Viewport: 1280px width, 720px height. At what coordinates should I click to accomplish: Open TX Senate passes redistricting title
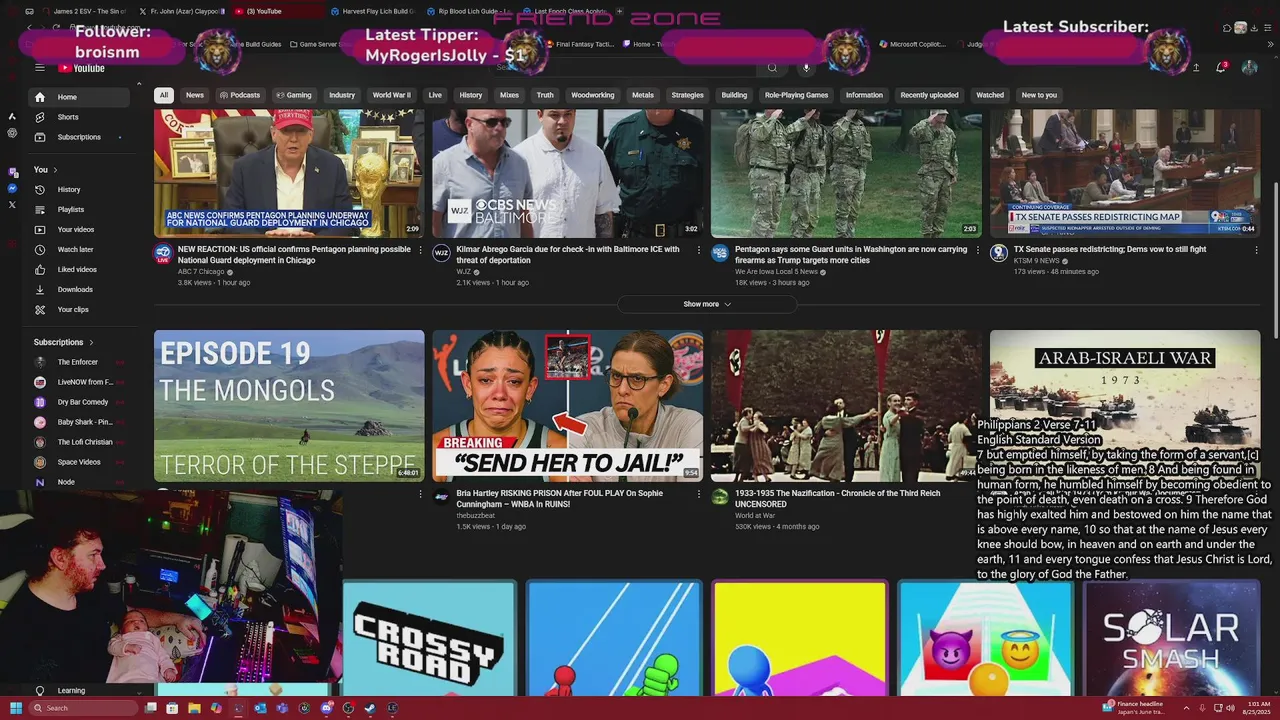point(1110,249)
